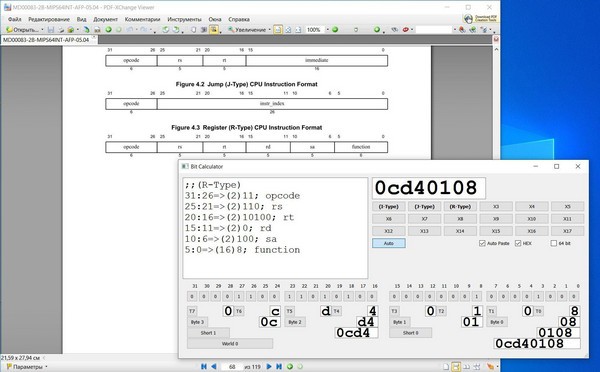
Task: Advance to the next page
Action: point(269,367)
